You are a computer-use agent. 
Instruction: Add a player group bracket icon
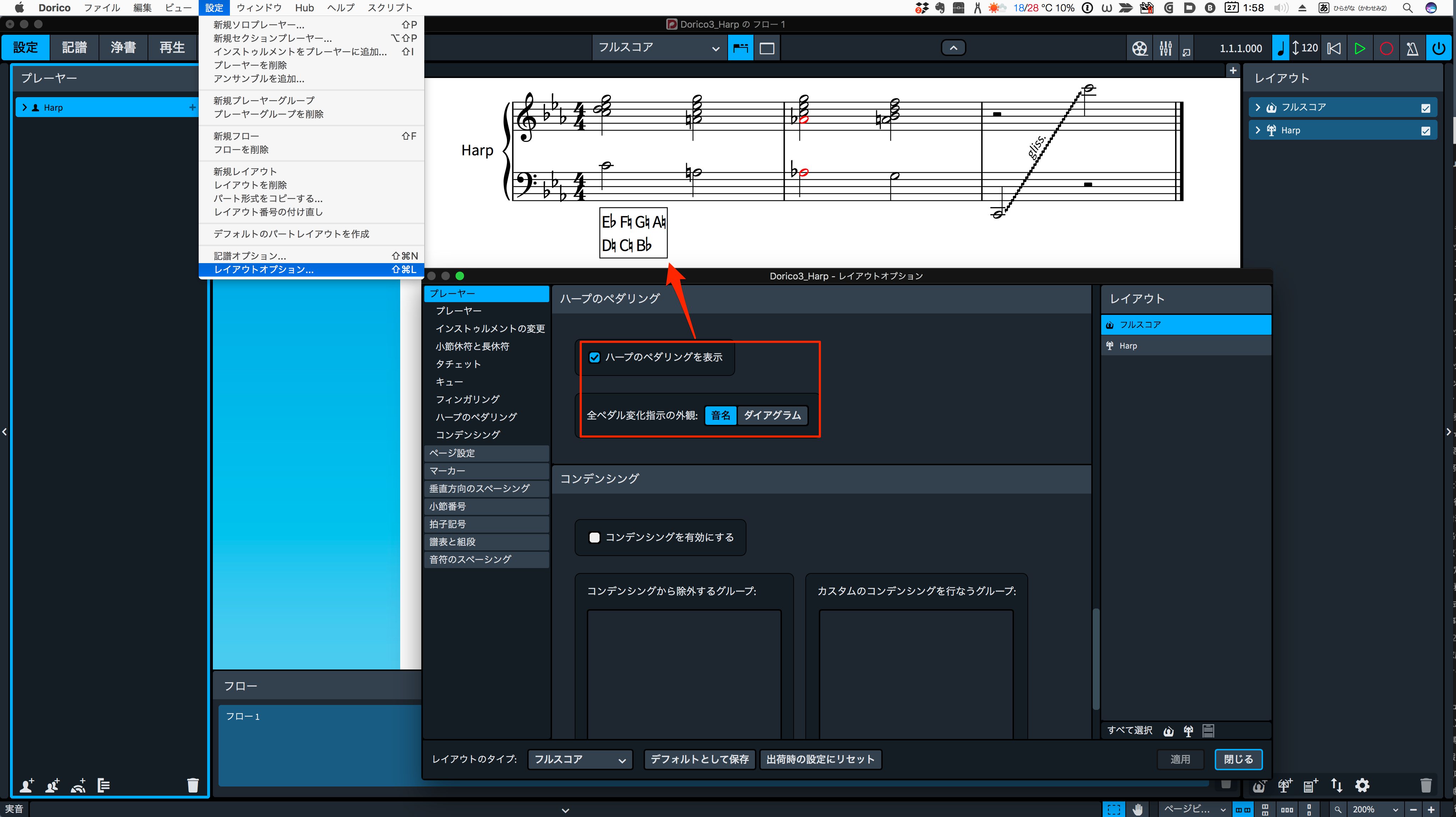(x=104, y=785)
